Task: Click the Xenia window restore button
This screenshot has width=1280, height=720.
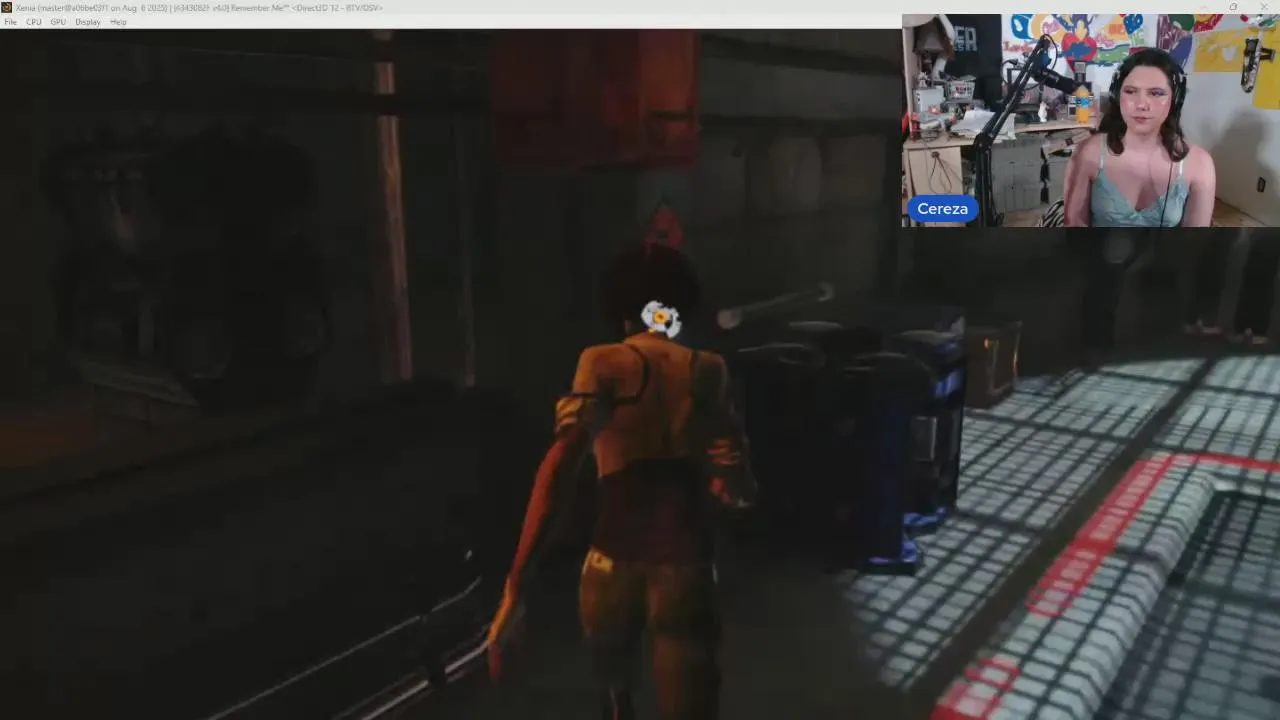Action: [1233, 7]
